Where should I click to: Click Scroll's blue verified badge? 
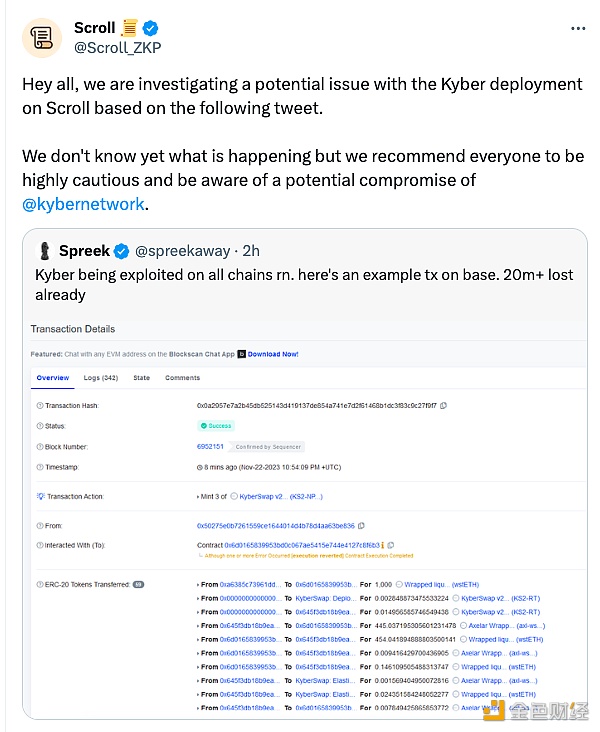point(150,28)
